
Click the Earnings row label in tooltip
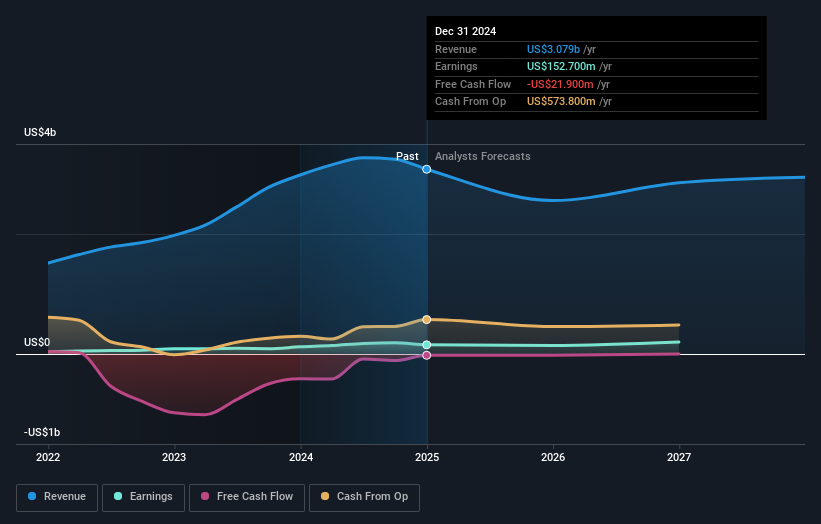[456, 66]
